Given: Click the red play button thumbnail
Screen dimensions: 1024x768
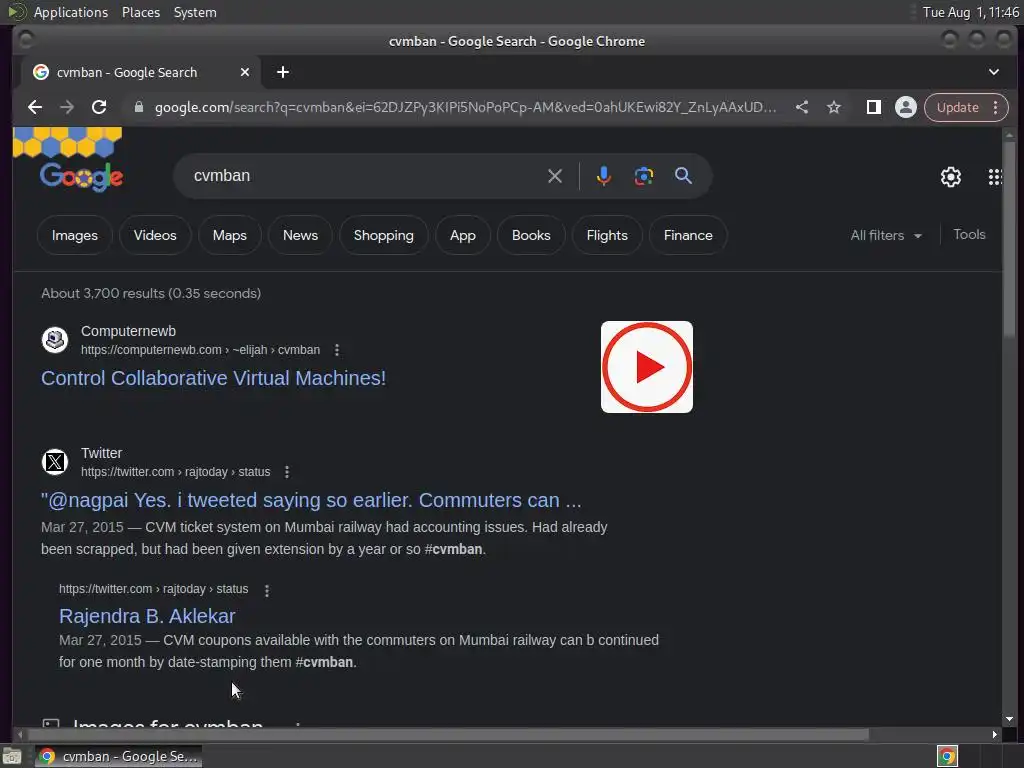Looking at the screenshot, I should tap(647, 367).
